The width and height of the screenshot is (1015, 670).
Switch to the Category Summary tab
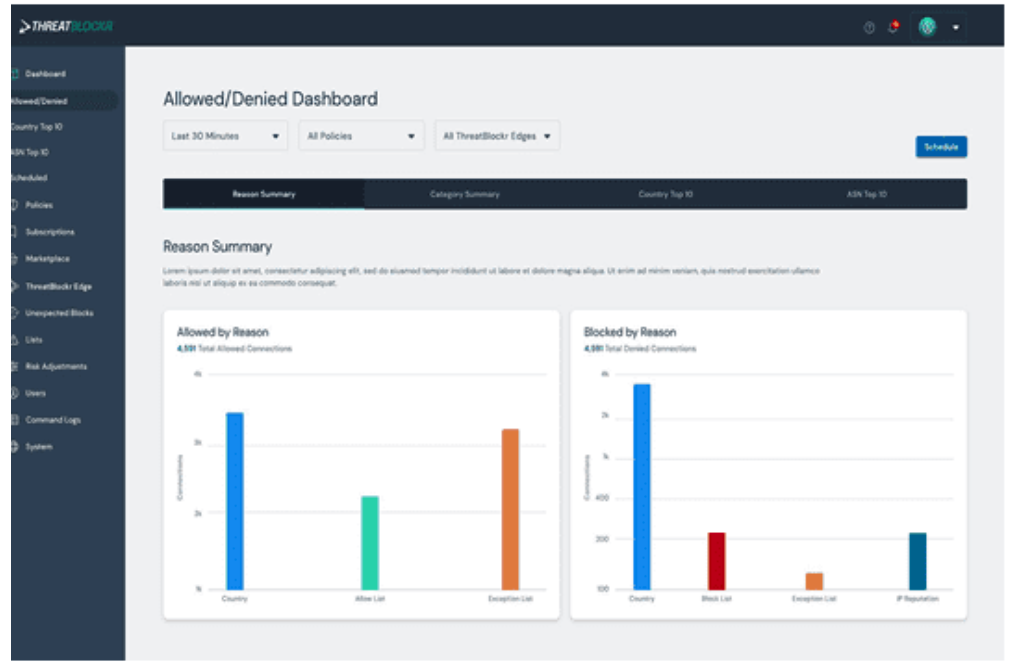(x=464, y=194)
